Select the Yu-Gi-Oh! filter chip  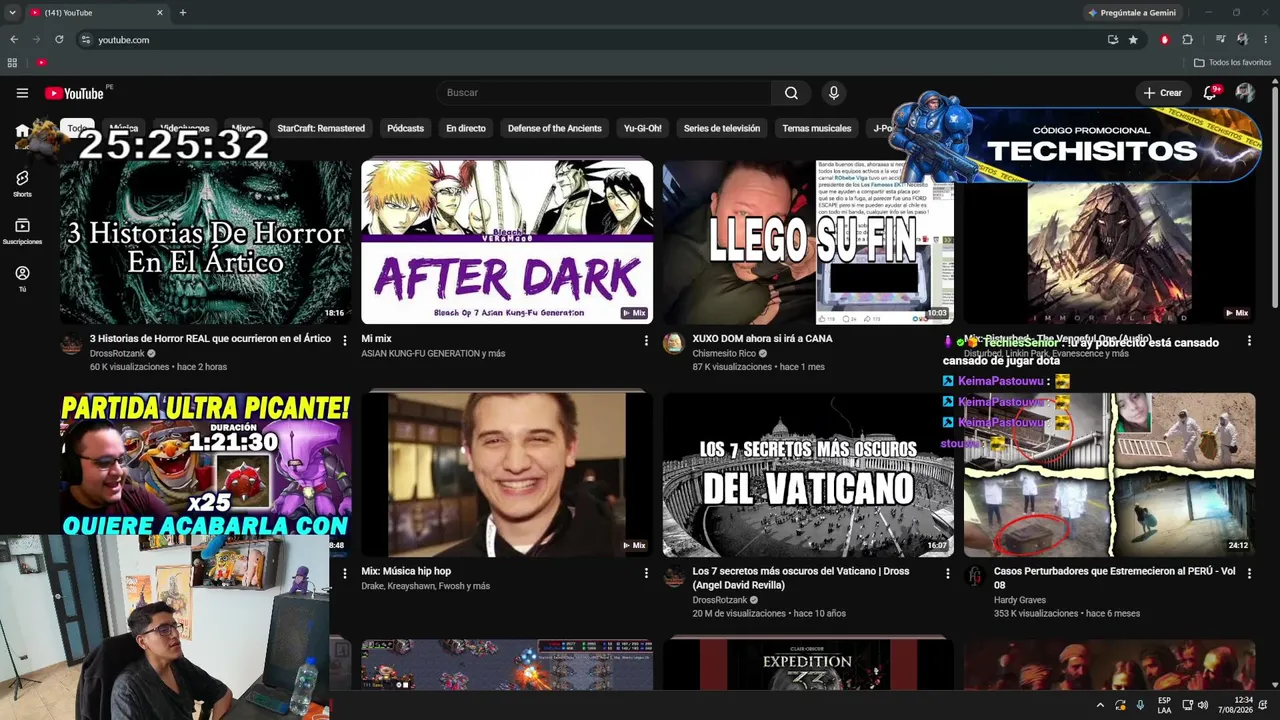click(x=643, y=128)
